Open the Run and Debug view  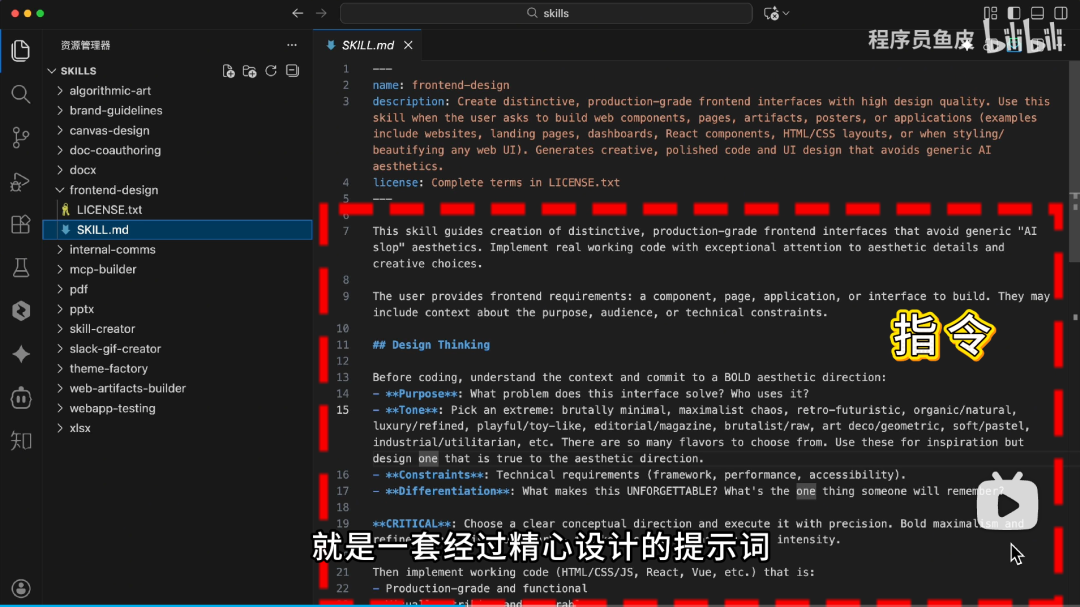(x=21, y=182)
